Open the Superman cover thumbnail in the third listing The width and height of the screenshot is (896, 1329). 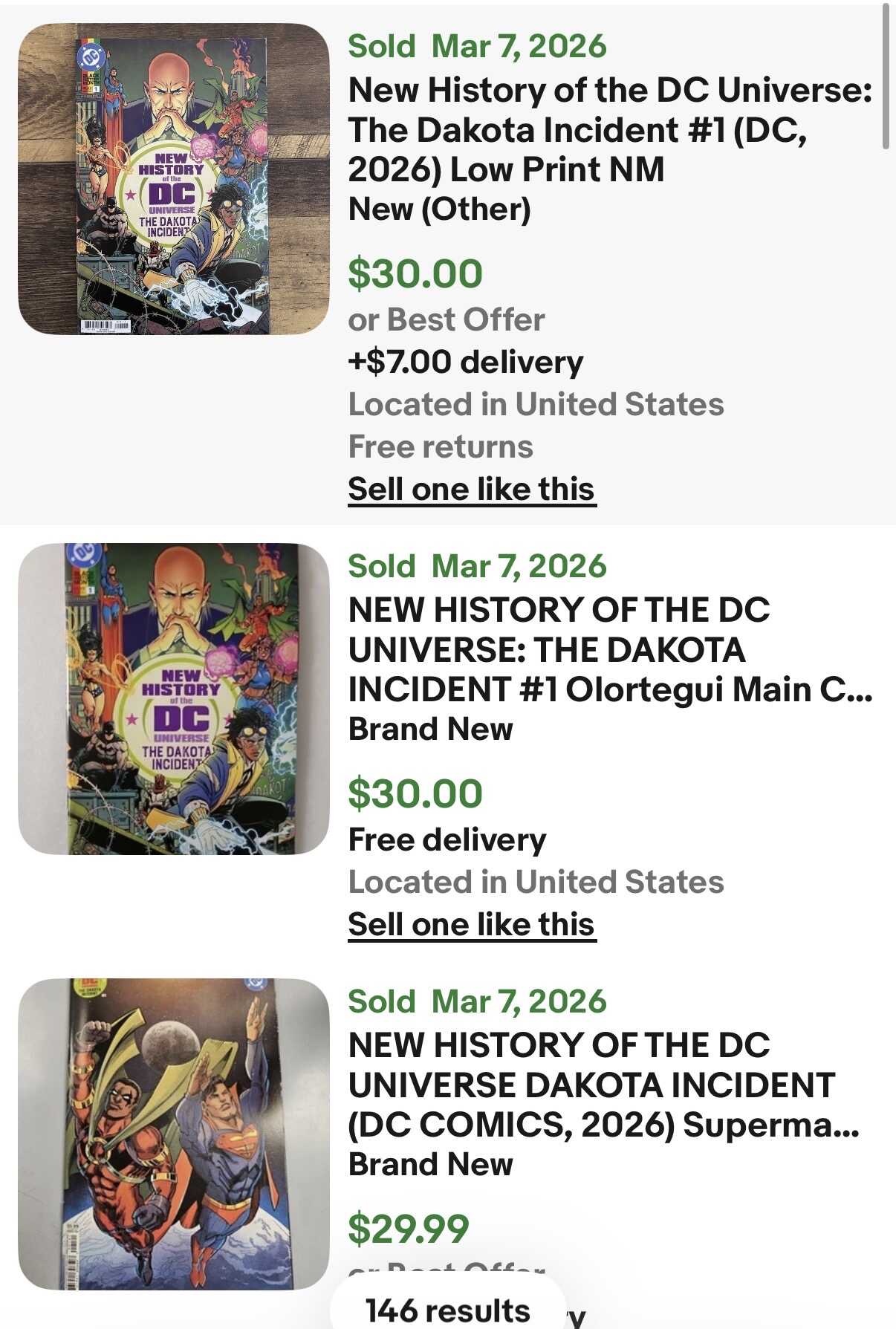click(173, 1134)
